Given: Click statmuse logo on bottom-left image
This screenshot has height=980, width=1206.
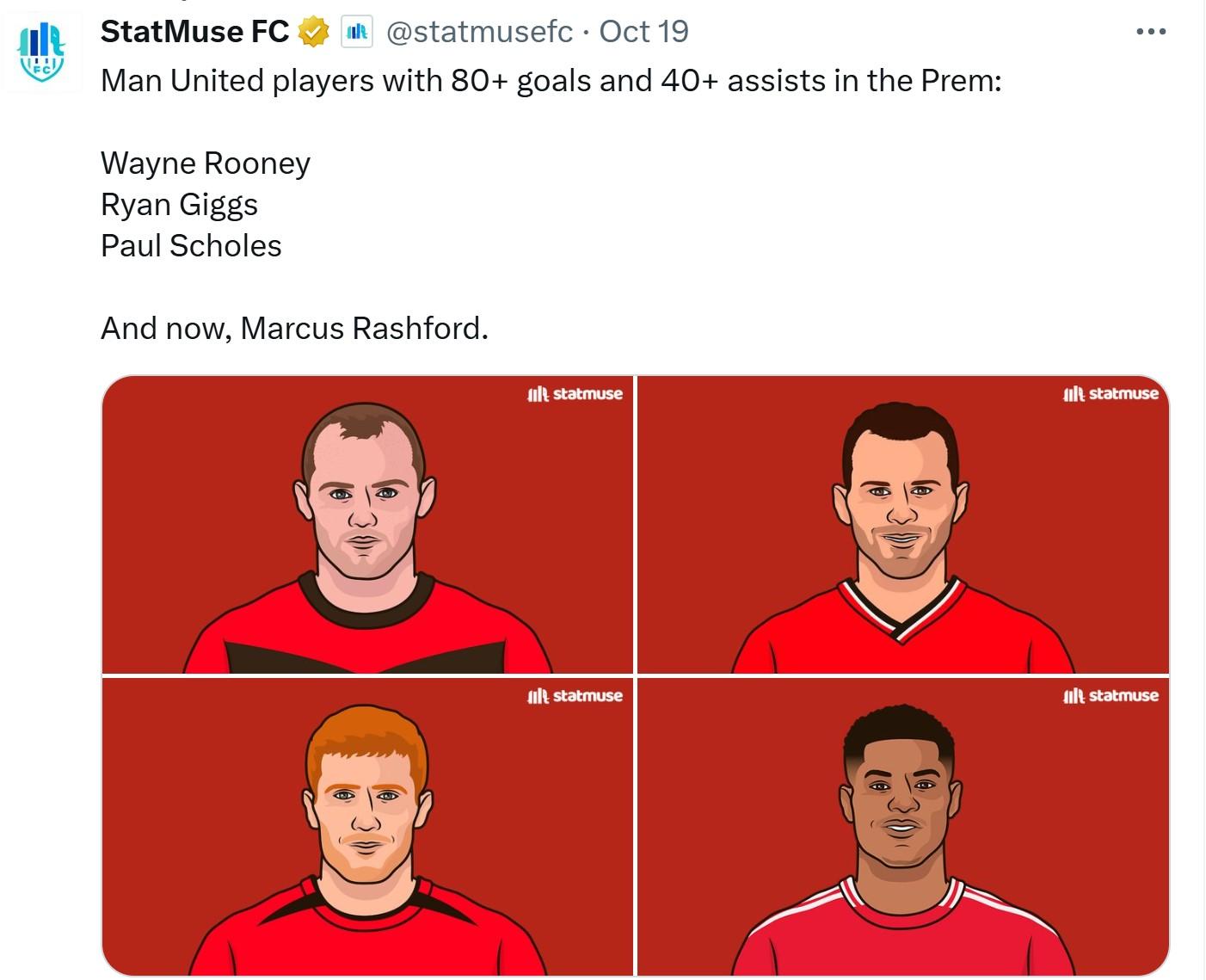Looking at the screenshot, I should [x=575, y=696].
